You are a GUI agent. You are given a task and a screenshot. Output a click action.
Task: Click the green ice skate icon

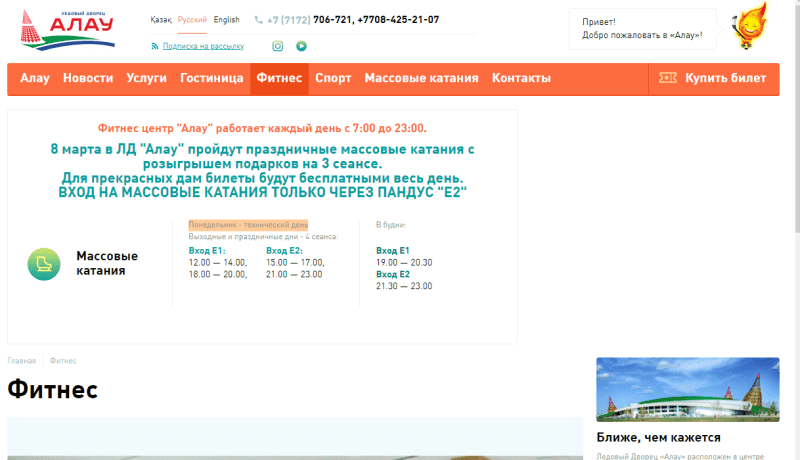tap(44, 264)
